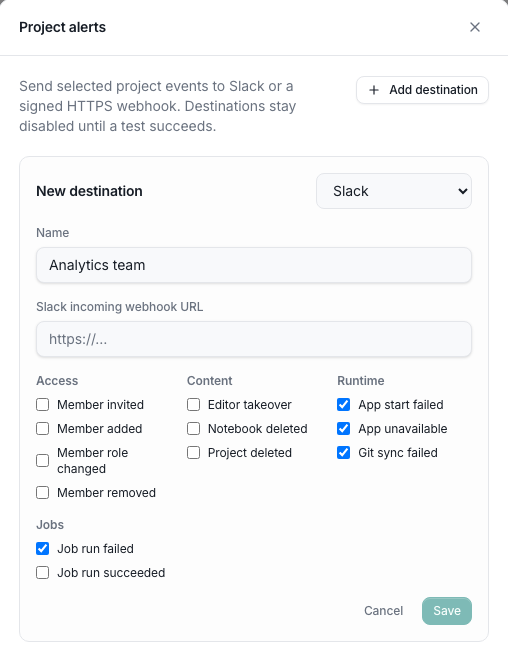This screenshot has height=646, width=508.
Task: Enable Job run succeeded alerts
Action: [42, 572]
